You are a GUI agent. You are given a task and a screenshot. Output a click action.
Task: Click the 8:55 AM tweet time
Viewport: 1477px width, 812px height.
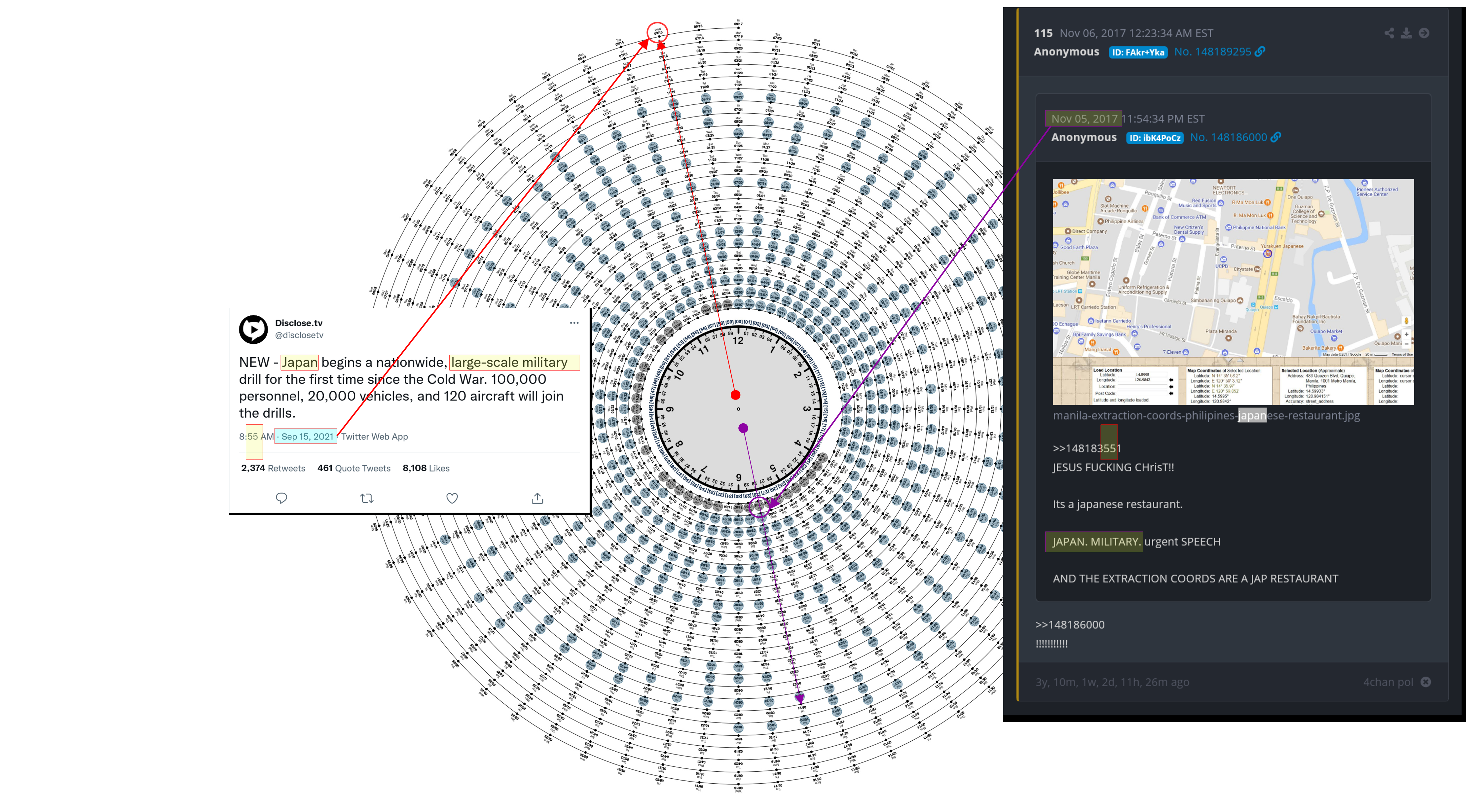tap(256, 437)
